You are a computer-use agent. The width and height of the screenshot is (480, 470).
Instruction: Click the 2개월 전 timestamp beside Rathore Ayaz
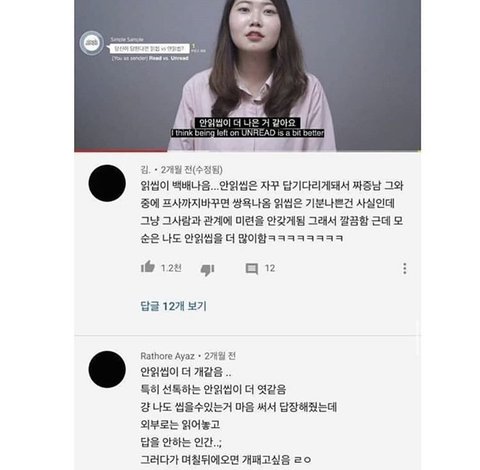click(x=220, y=356)
